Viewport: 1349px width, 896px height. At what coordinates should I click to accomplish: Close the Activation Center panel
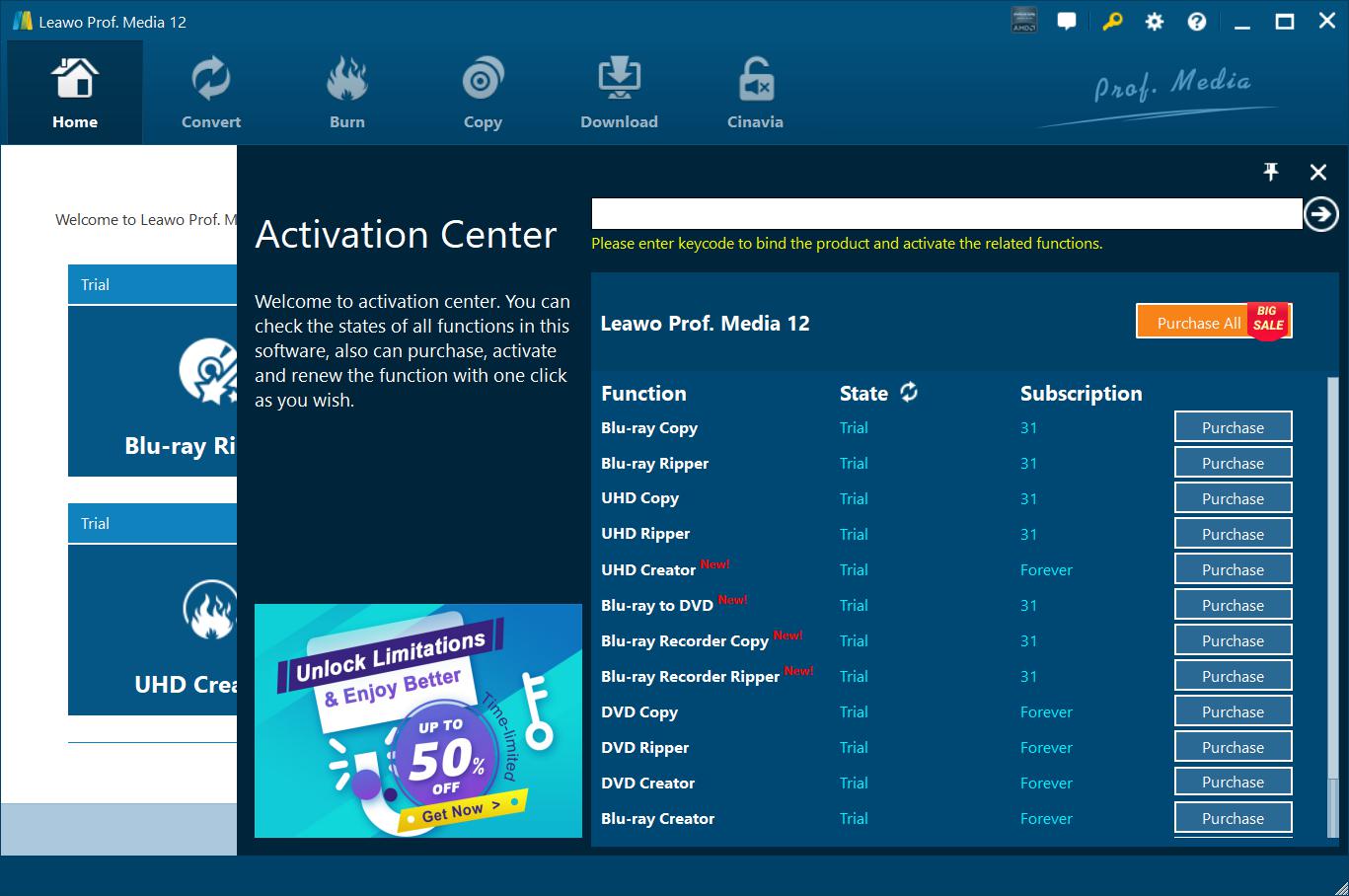pos(1317,172)
